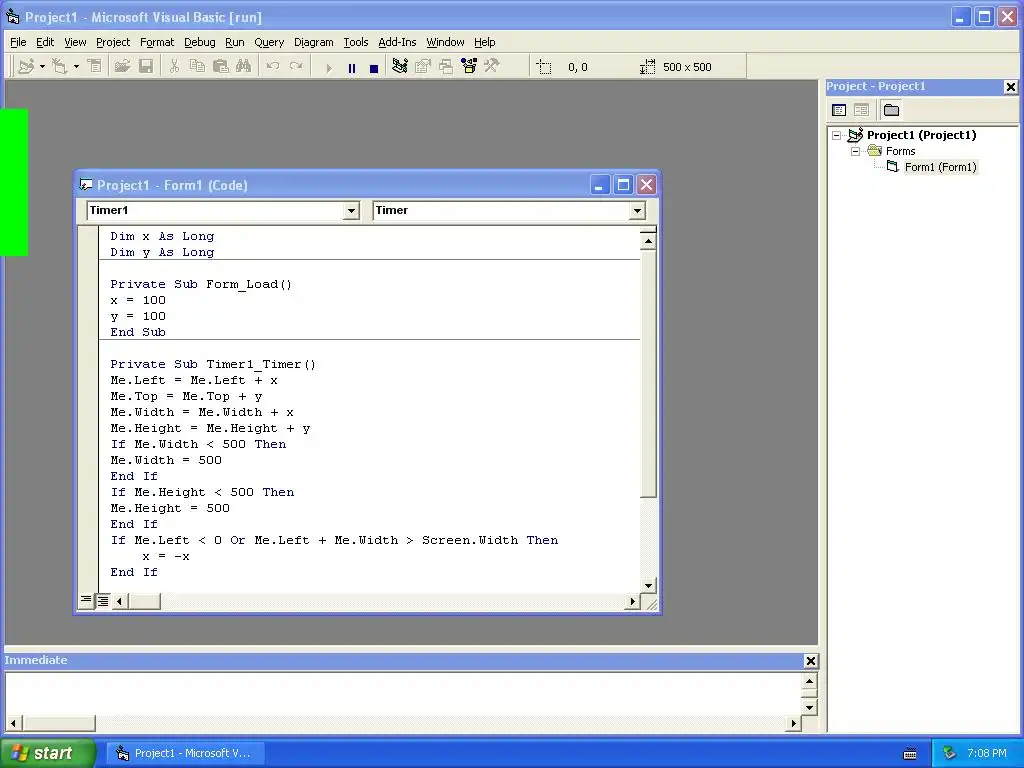1024x768 pixels.
Task: Click Immediate window scroll down arrow
Action: click(809, 707)
